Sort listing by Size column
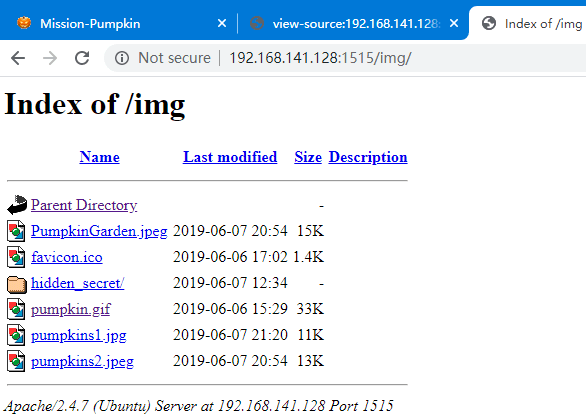The image size is (586, 414). pyautogui.click(x=308, y=157)
